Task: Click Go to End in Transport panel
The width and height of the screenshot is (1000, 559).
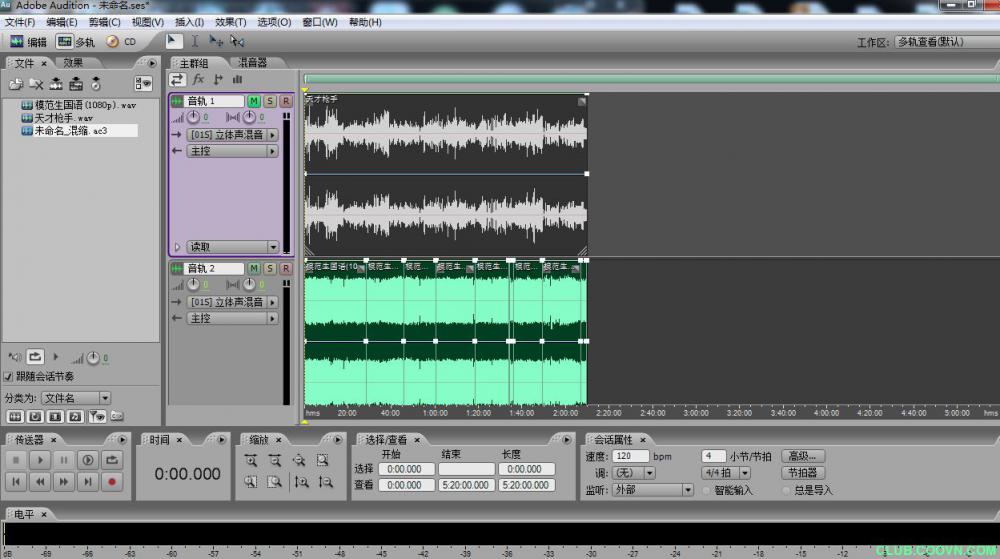Action: pyautogui.click(x=88, y=482)
